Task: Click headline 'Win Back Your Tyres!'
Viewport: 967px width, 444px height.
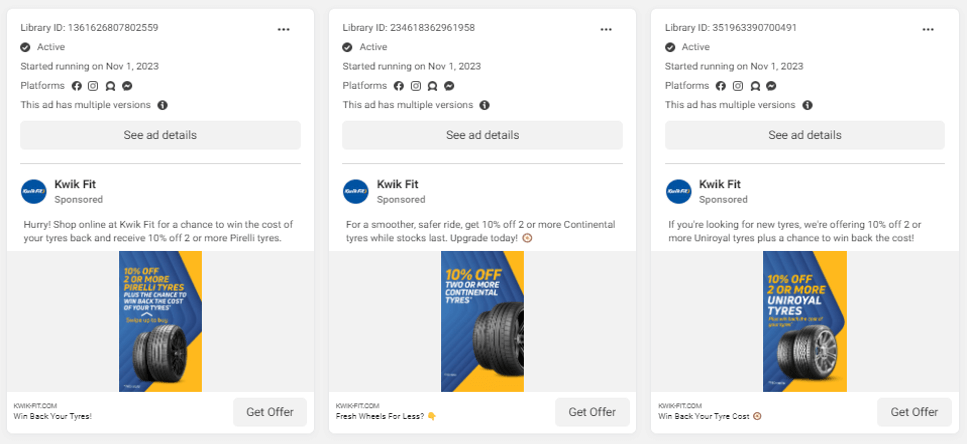Action: (52, 416)
